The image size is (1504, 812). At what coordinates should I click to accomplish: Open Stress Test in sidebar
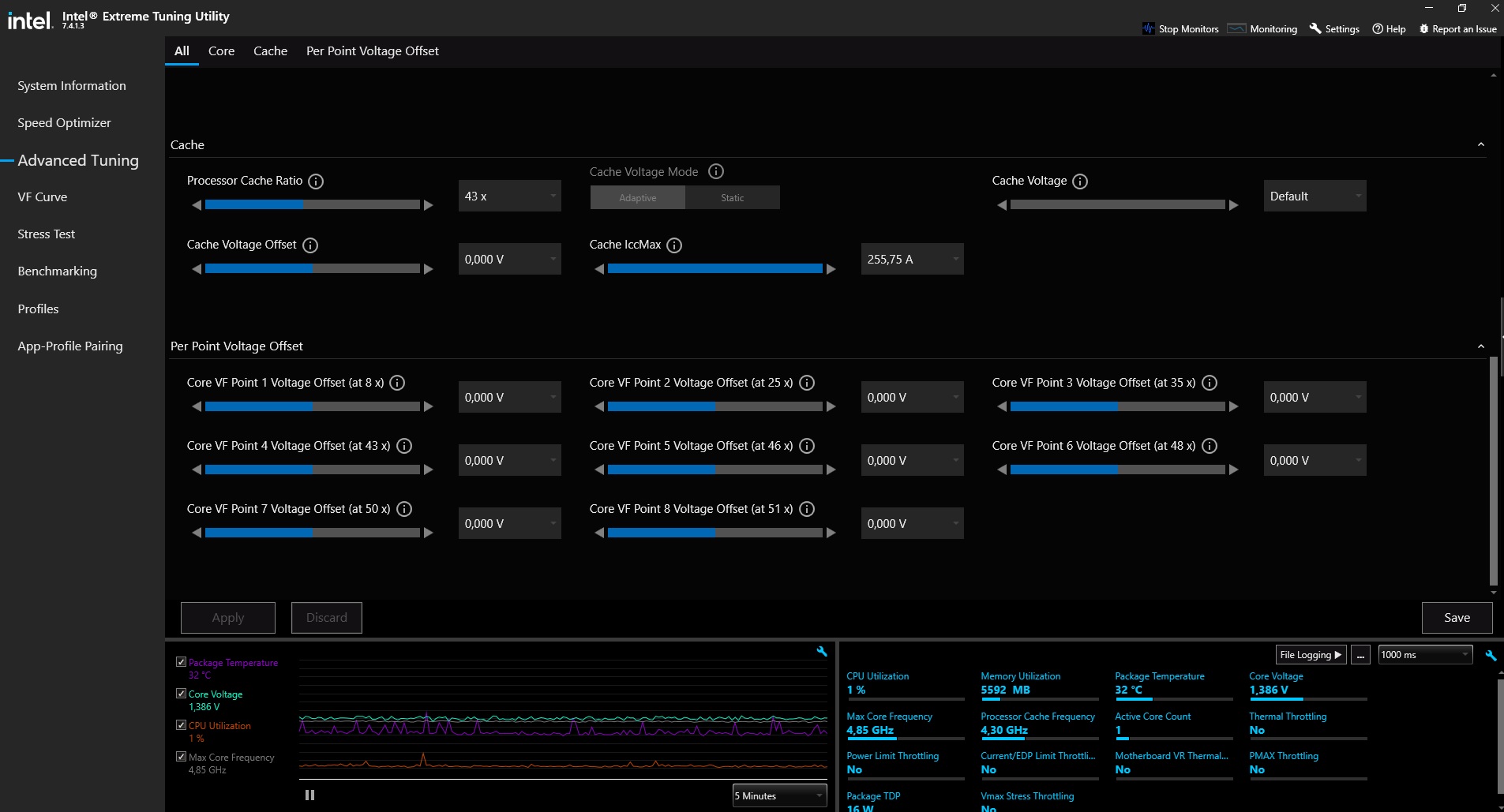click(x=47, y=234)
